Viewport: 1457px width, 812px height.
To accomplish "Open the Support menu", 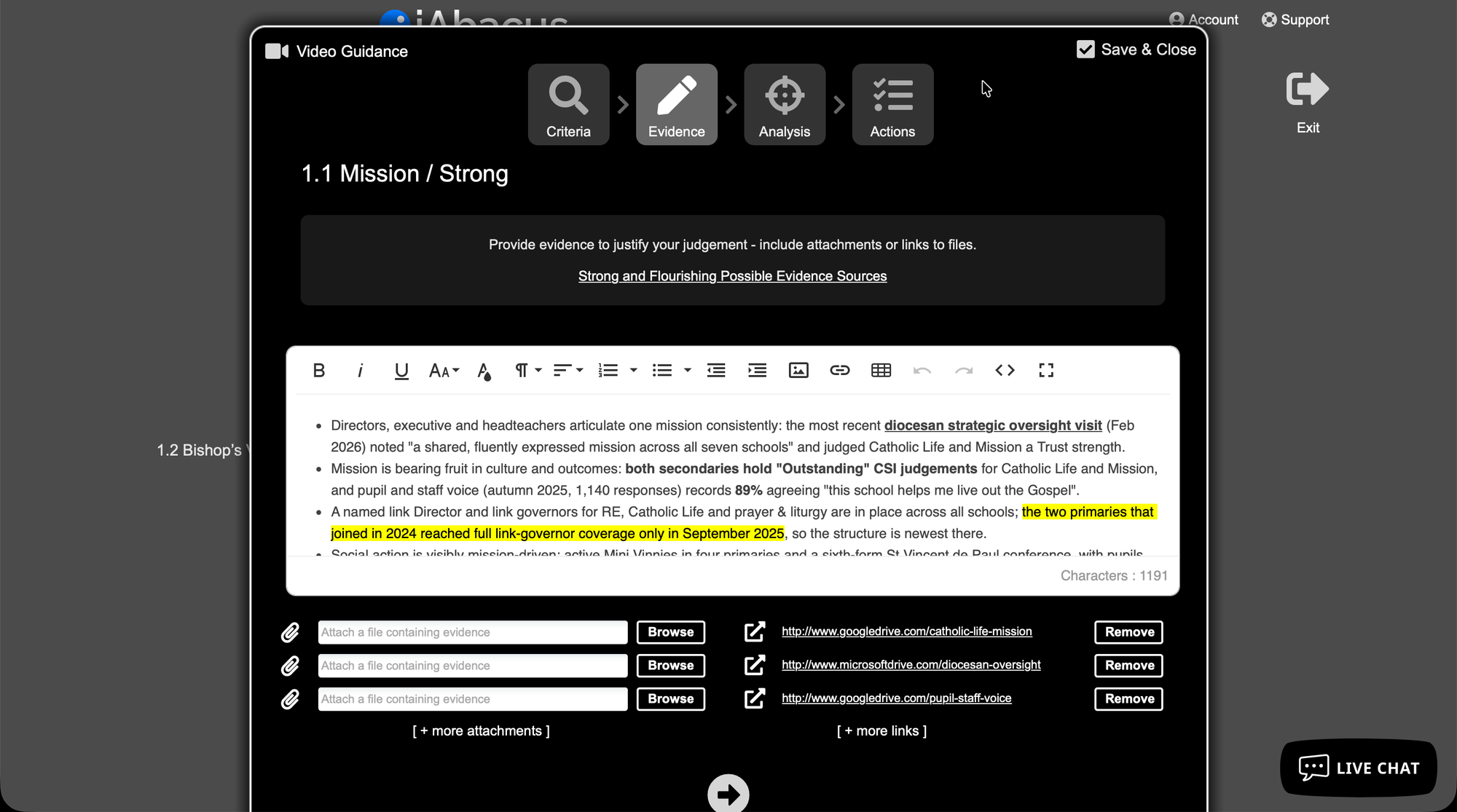I will [x=1295, y=20].
